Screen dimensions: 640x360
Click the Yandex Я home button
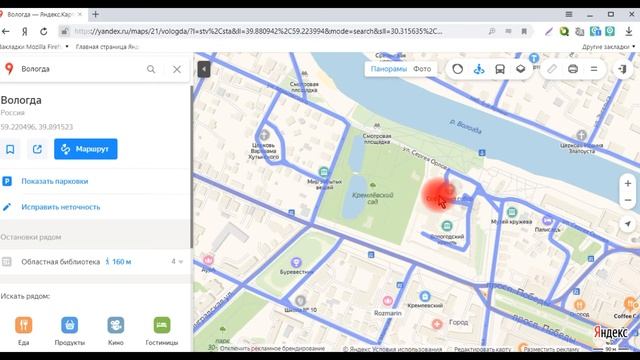[24, 31]
